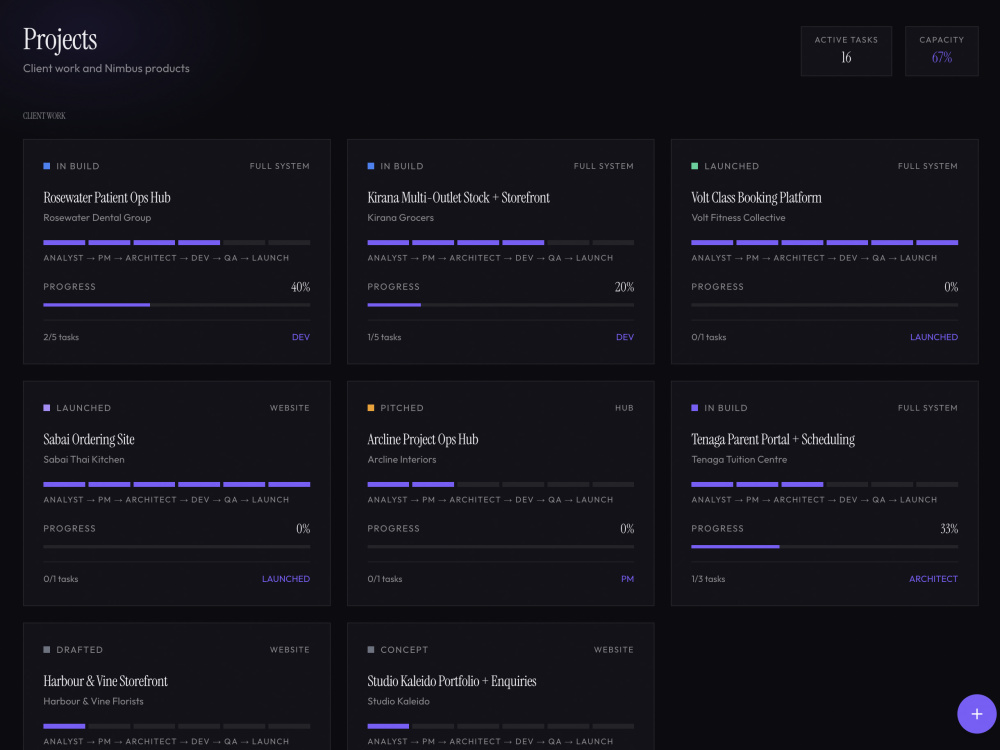Screen dimensions: 1000x750
Task: Click the purple status square on Sabai card
Action: click(x=47, y=408)
